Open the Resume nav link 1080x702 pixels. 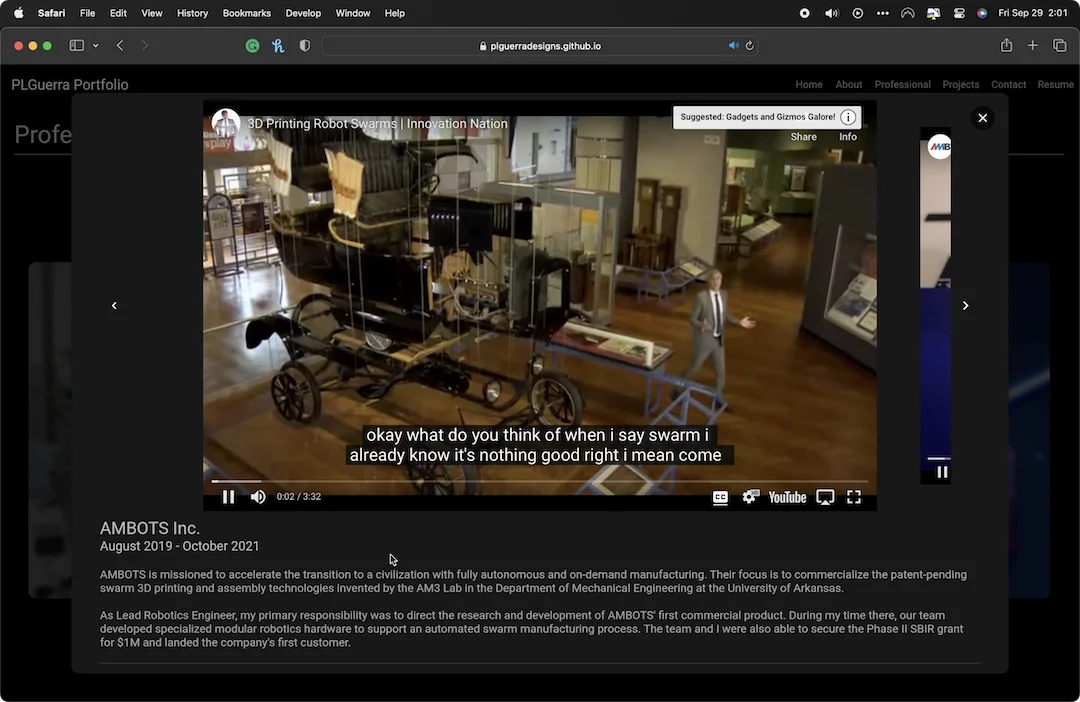[1055, 84]
